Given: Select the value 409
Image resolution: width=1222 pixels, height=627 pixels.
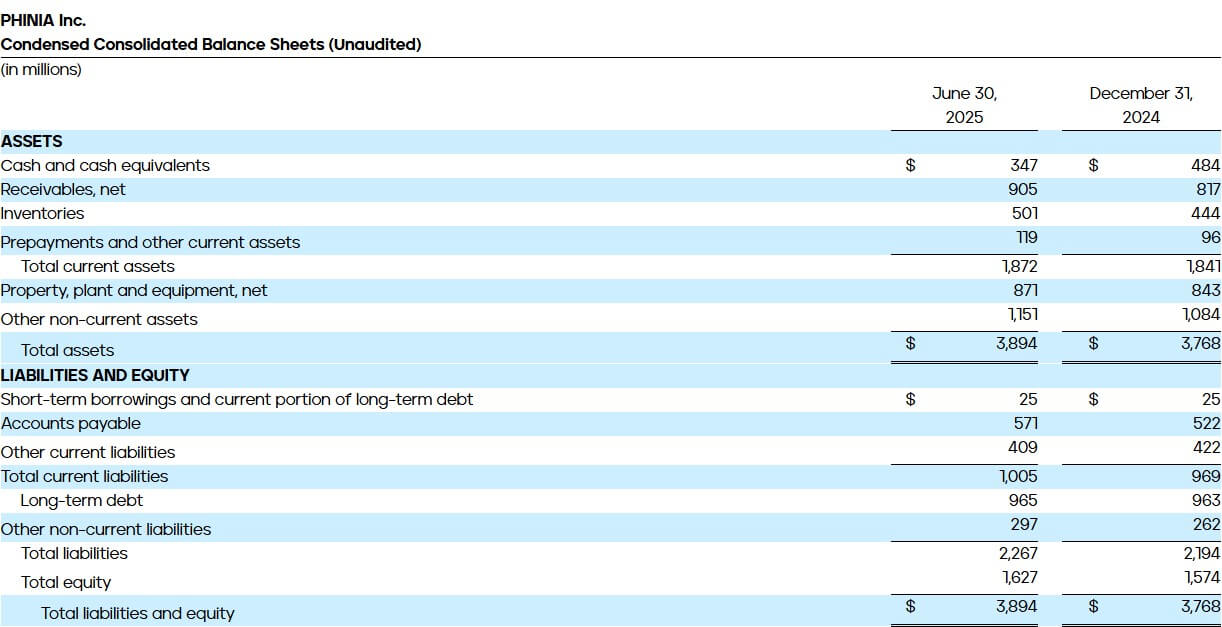Looking at the screenshot, I should (1024, 448).
